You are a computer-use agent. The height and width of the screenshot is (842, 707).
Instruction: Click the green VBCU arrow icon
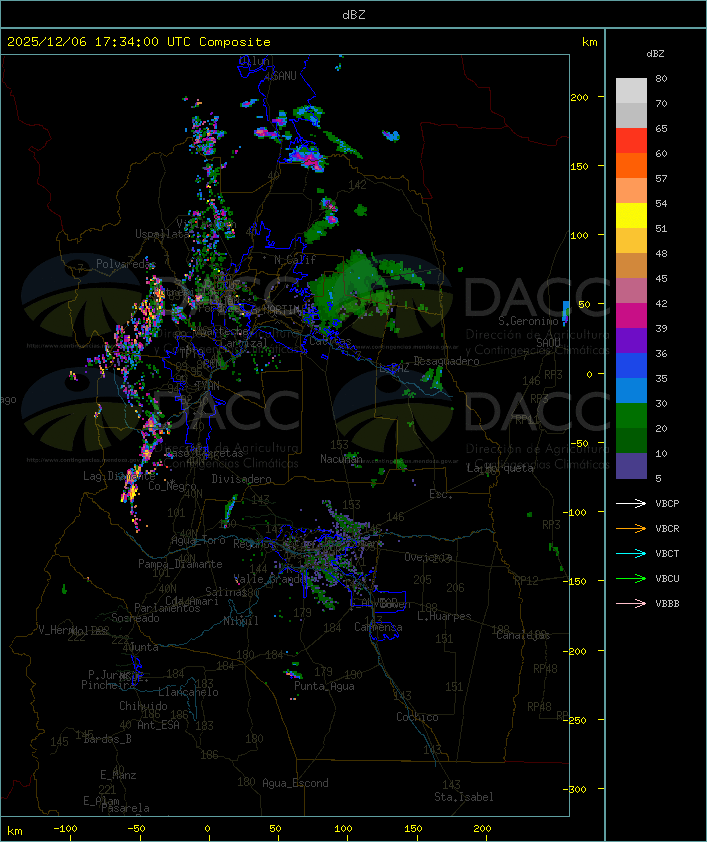631,578
